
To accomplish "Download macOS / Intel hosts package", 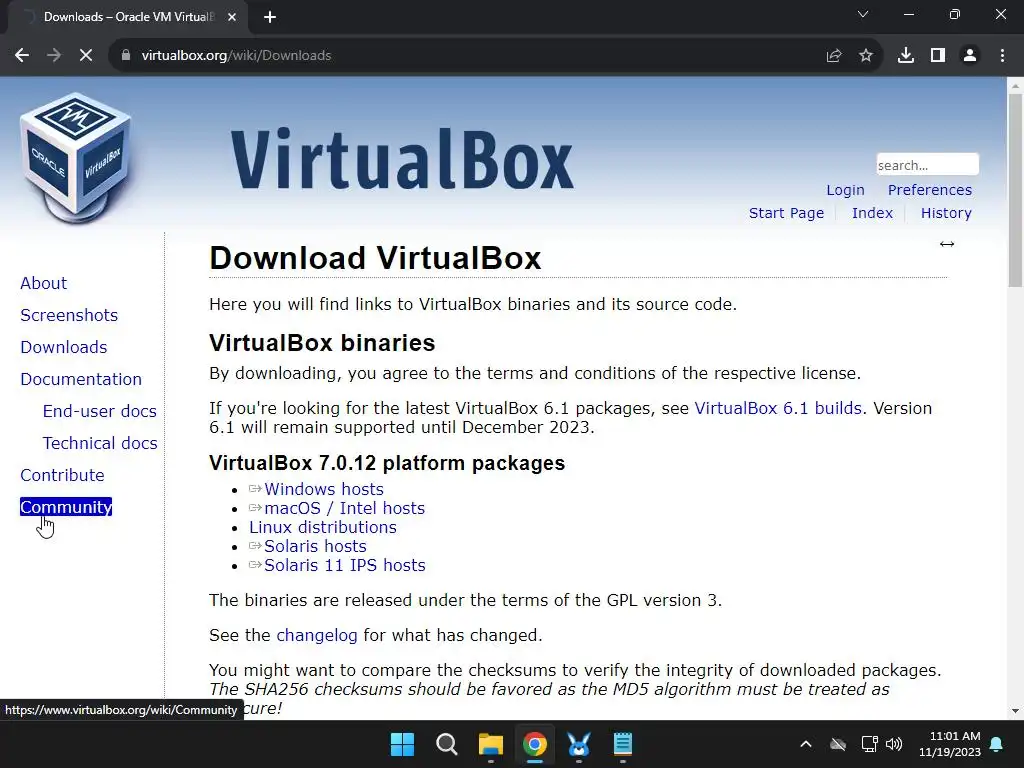I will pyautogui.click(x=345, y=508).
